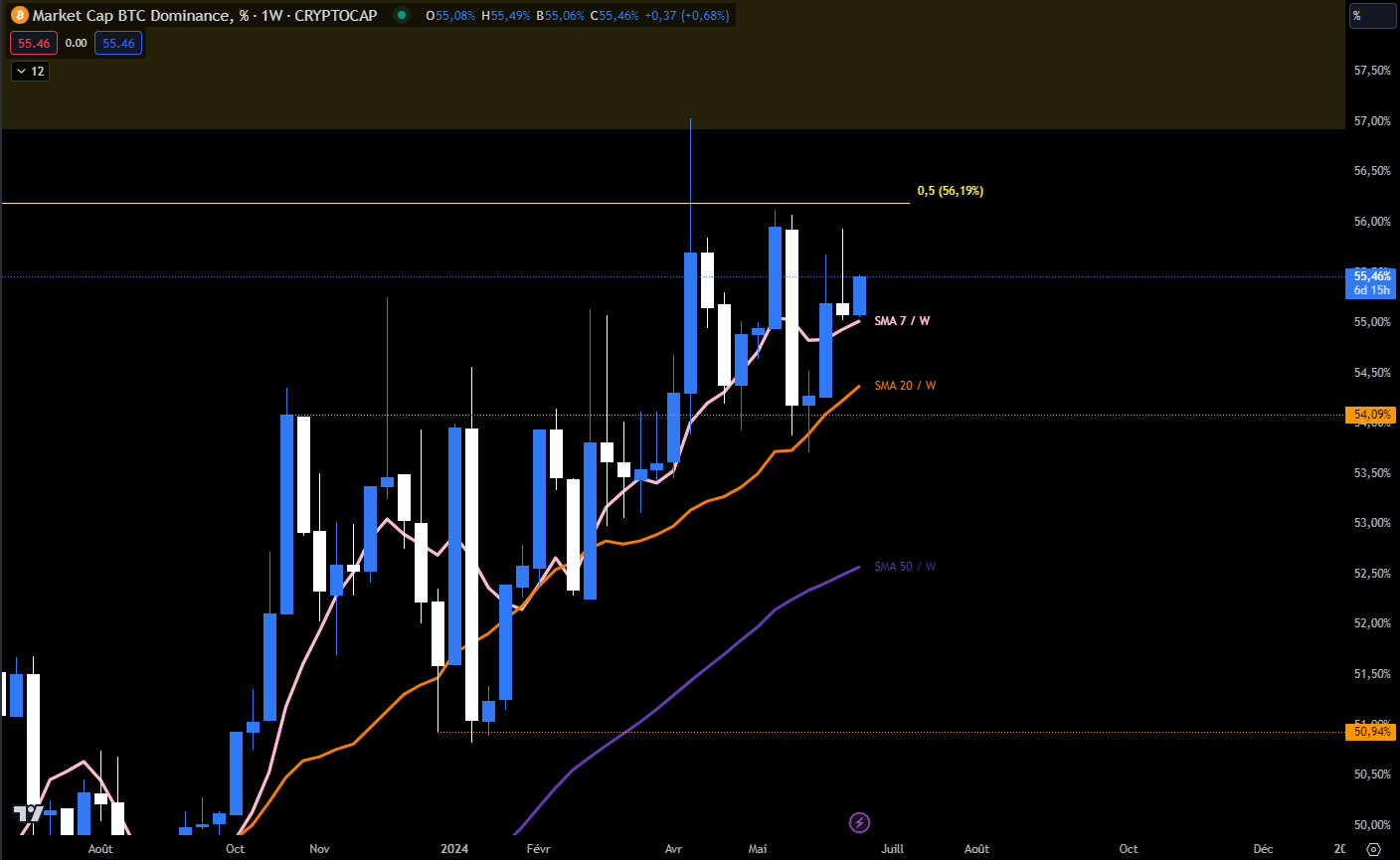Click the Fibonacci 0,5 (56,19%) level label

point(949,190)
